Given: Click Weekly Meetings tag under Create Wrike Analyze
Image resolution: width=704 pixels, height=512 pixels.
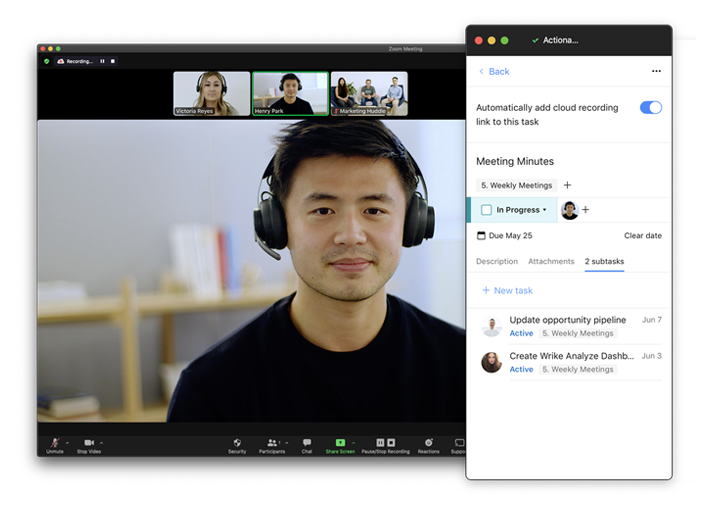Looking at the screenshot, I should click(578, 369).
